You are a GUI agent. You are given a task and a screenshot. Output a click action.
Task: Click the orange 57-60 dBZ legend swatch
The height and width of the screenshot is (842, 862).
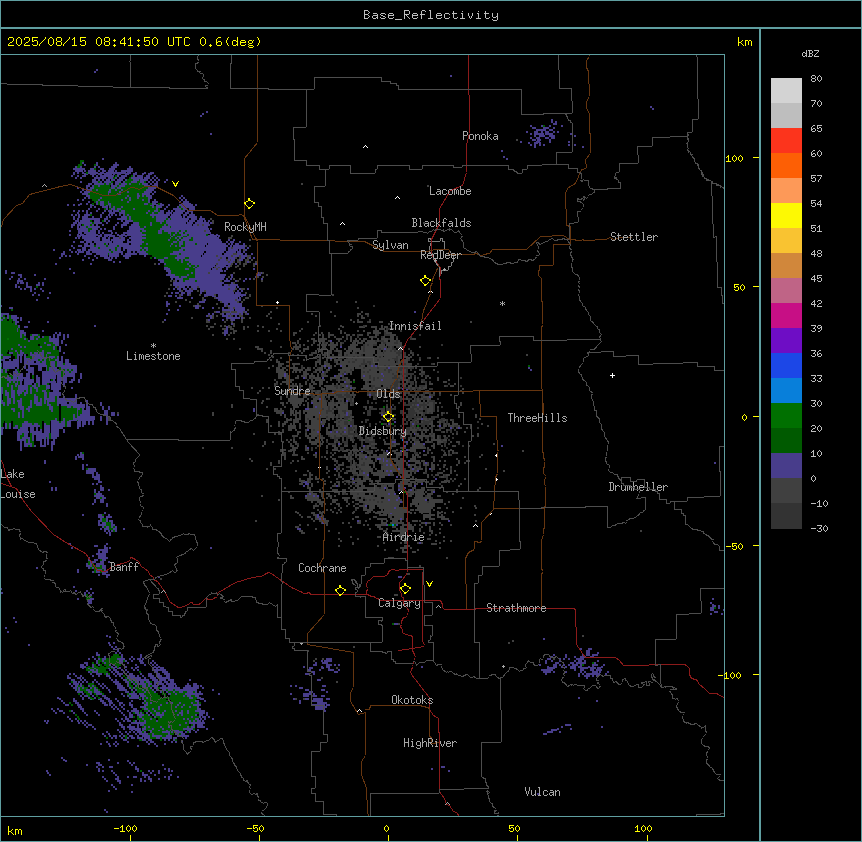(786, 165)
